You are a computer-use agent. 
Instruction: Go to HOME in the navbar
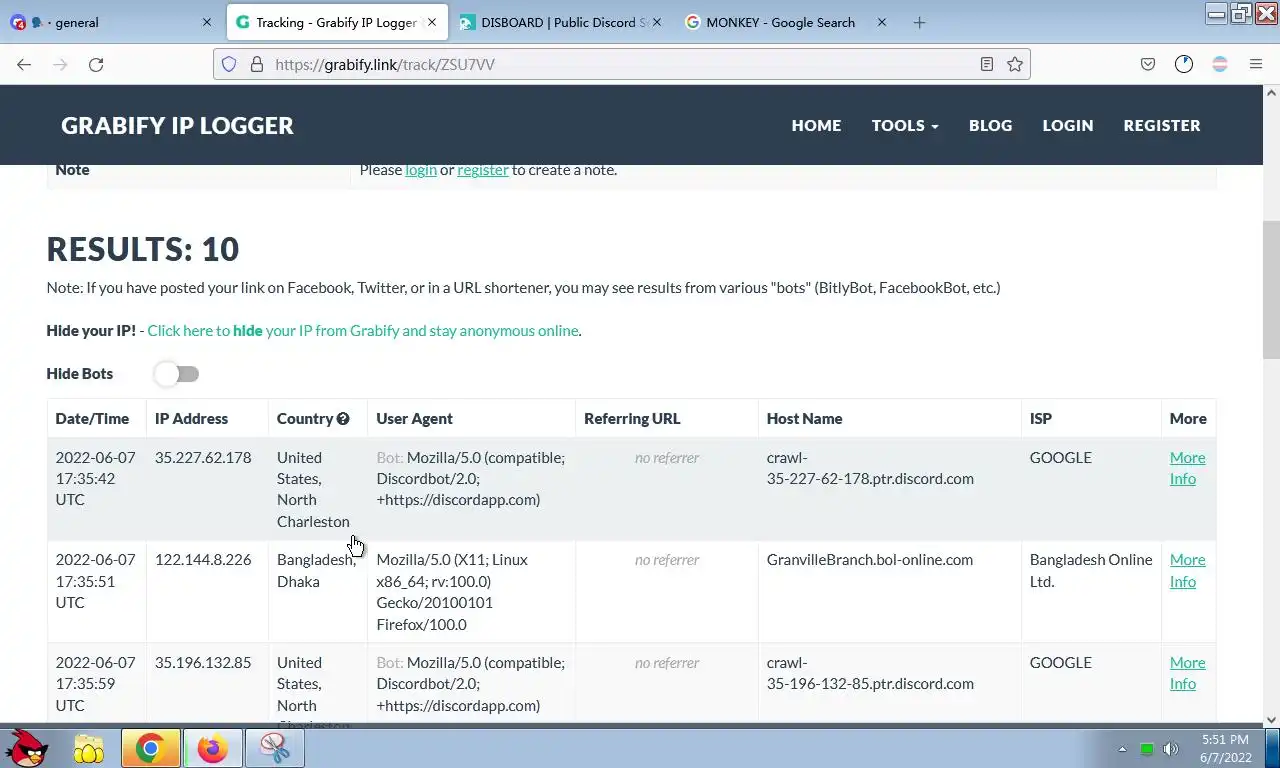click(816, 125)
